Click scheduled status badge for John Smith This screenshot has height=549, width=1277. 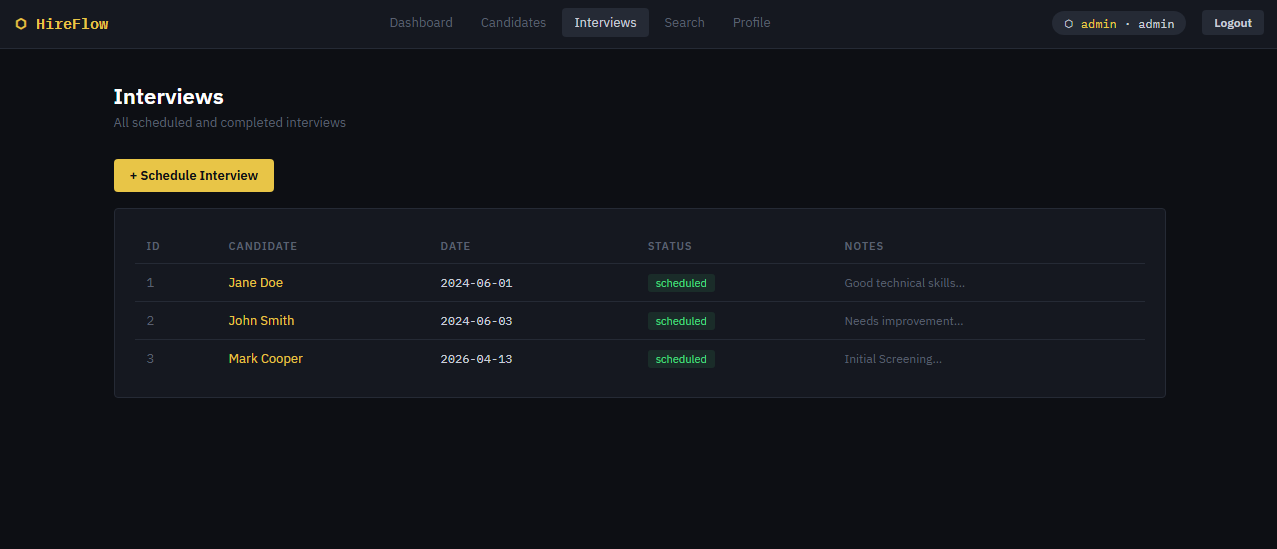681,321
